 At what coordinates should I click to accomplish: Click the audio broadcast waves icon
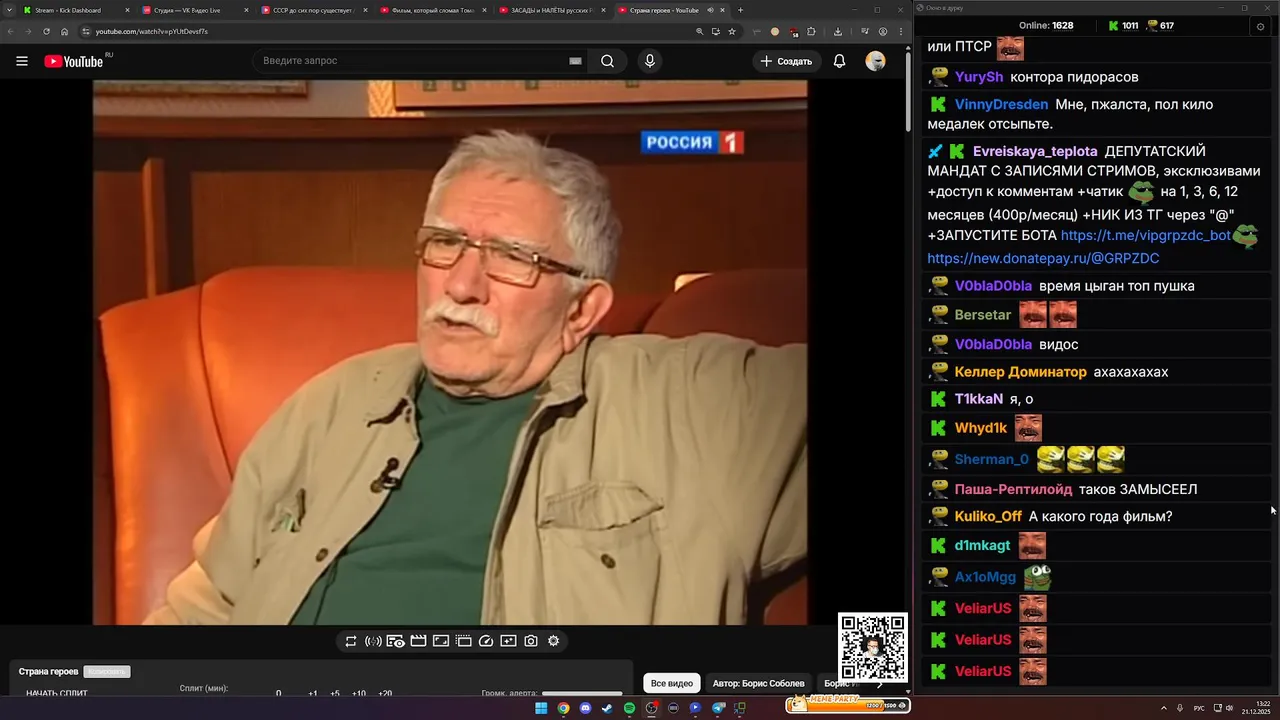click(373, 641)
